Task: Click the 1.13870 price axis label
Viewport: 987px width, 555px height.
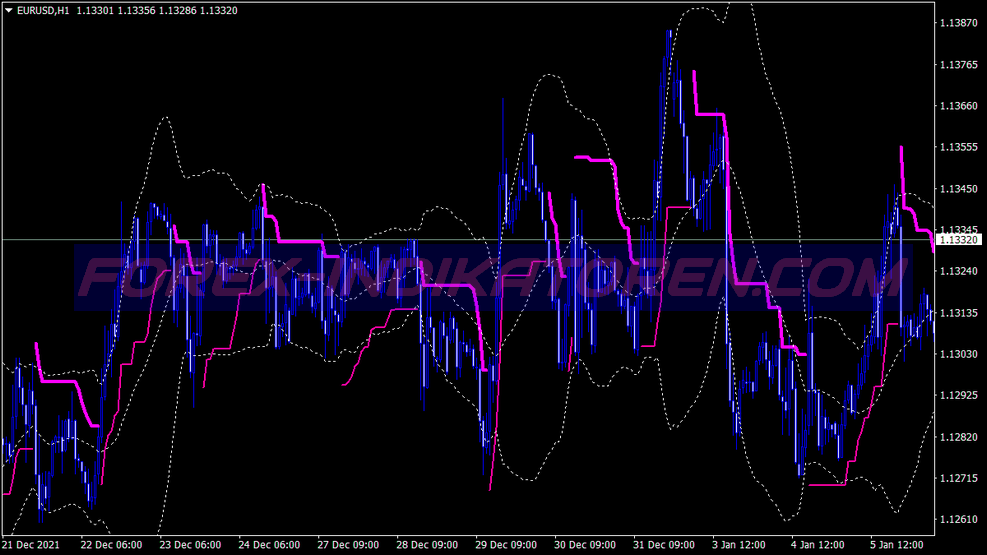Action: click(961, 22)
